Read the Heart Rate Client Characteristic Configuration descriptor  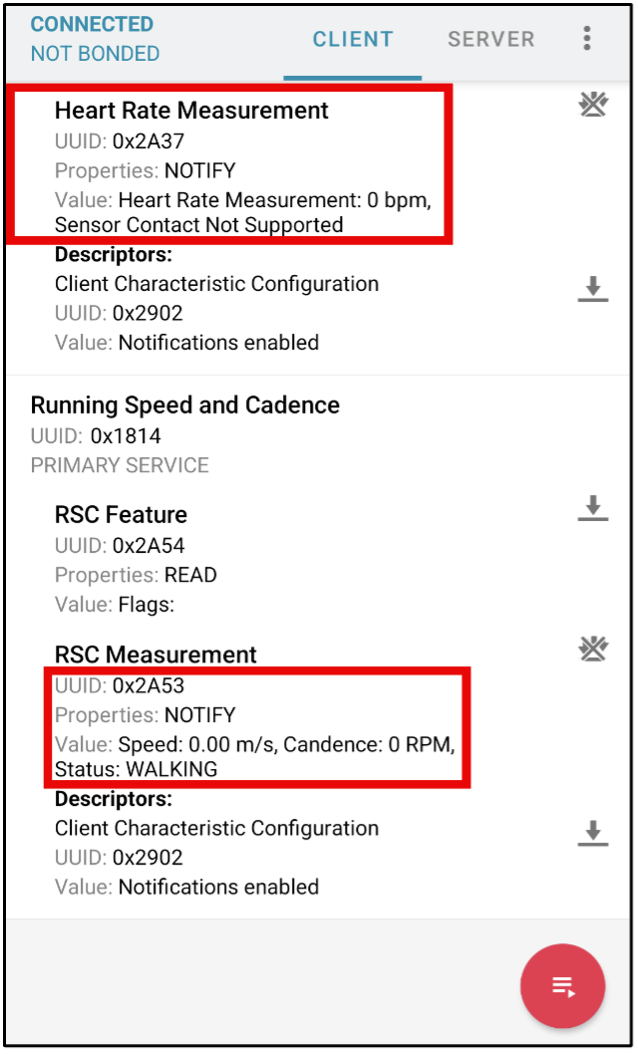click(x=593, y=289)
